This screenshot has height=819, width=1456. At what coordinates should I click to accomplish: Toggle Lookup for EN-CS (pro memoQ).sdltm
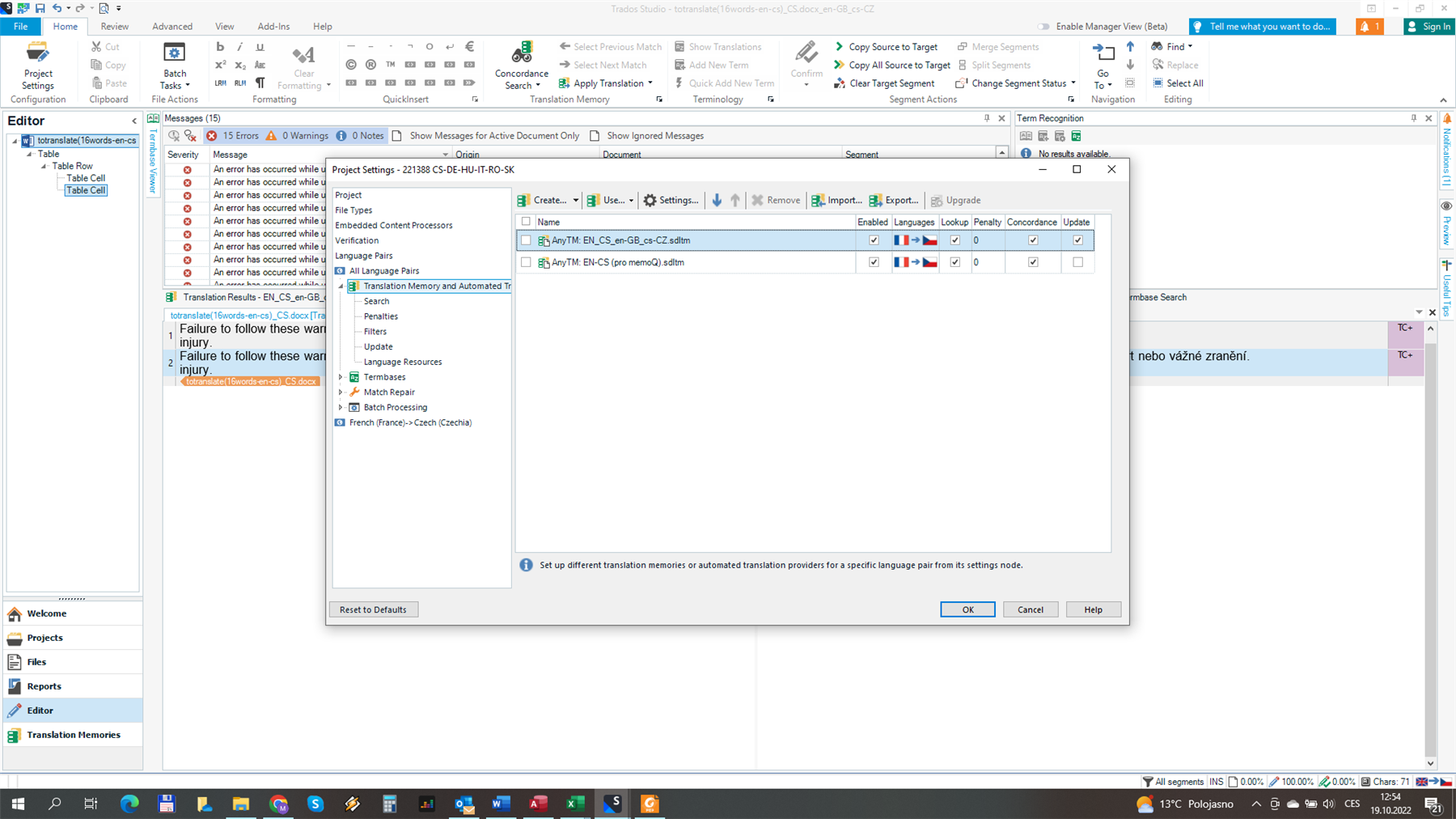(x=954, y=262)
